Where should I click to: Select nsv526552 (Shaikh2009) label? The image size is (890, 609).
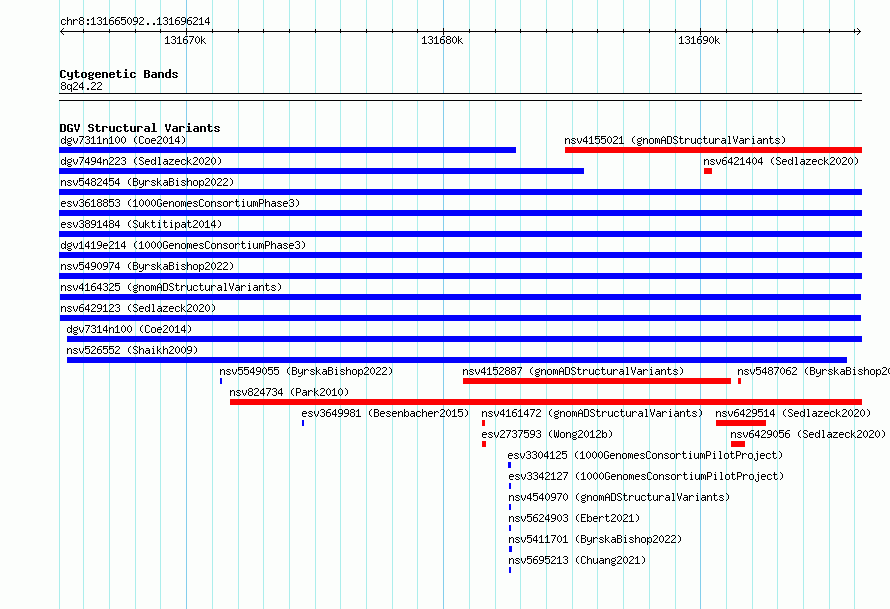[132, 350]
